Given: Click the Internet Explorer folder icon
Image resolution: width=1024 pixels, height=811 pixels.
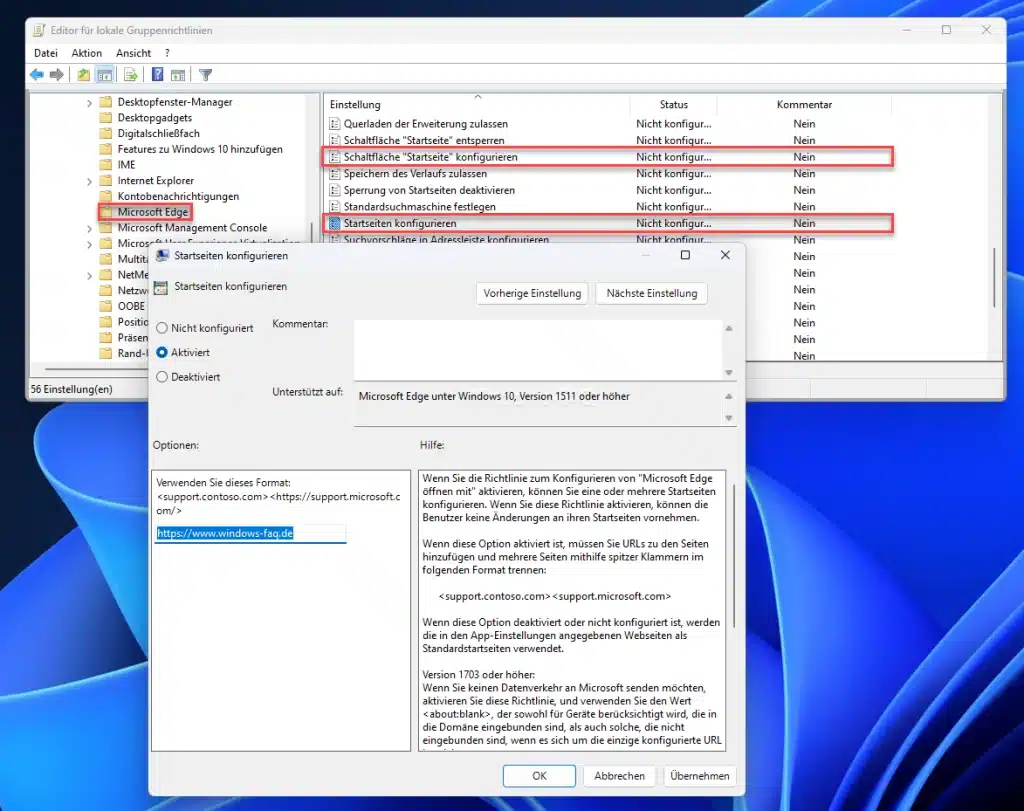Looking at the screenshot, I should pyautogui.click(x=106, y=180).
